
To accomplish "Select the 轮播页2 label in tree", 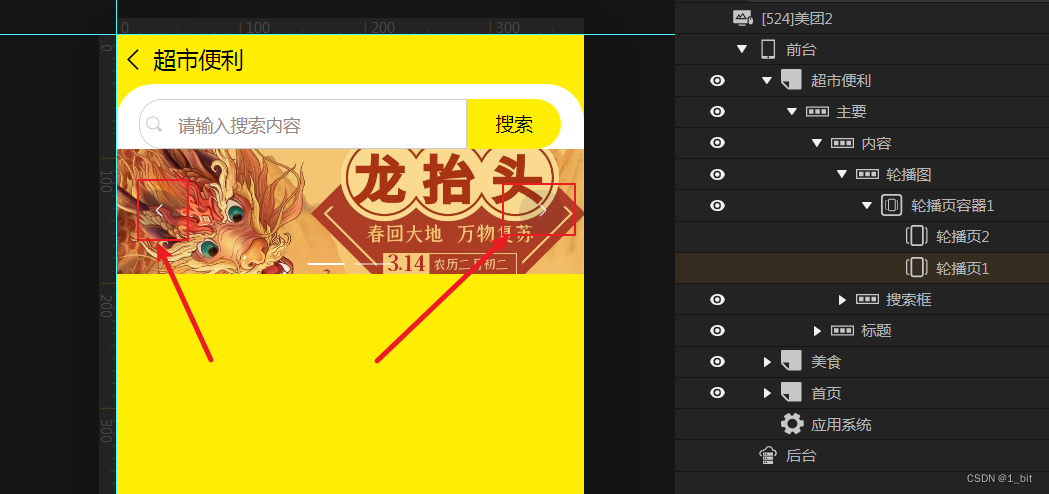I will tap(962, 236).
